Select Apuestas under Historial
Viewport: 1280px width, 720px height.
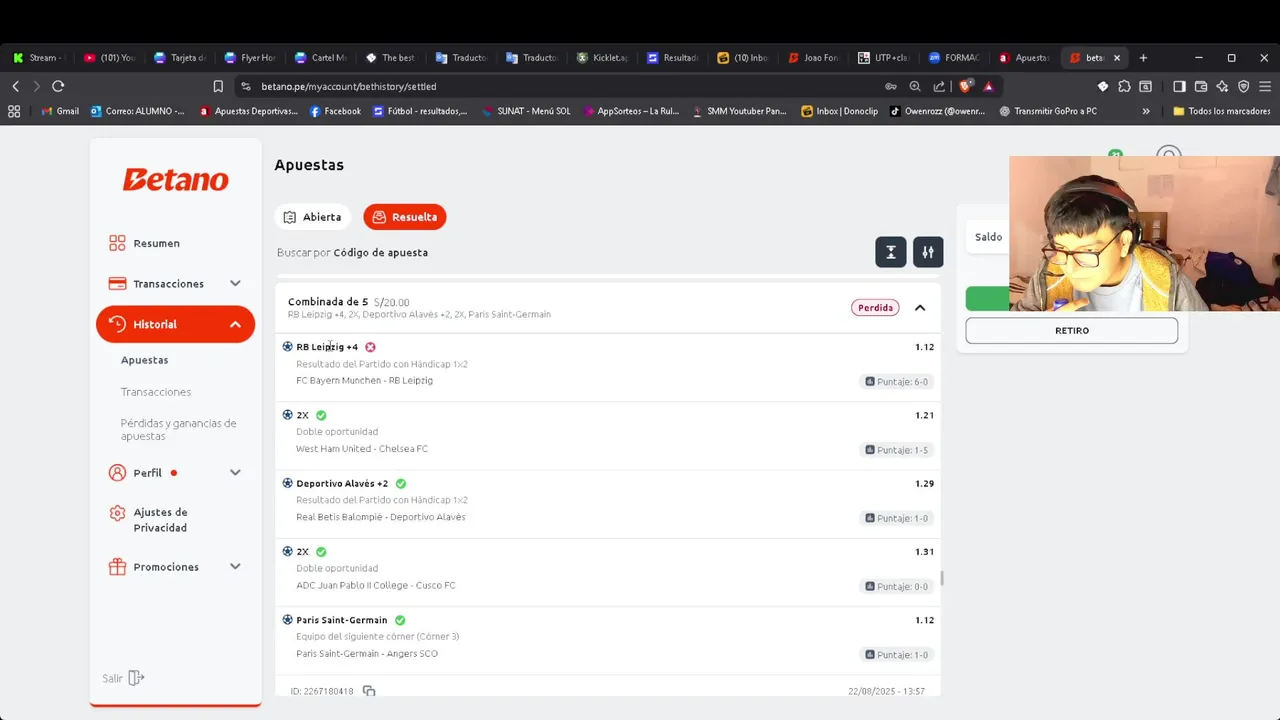(x=144, y=360)
